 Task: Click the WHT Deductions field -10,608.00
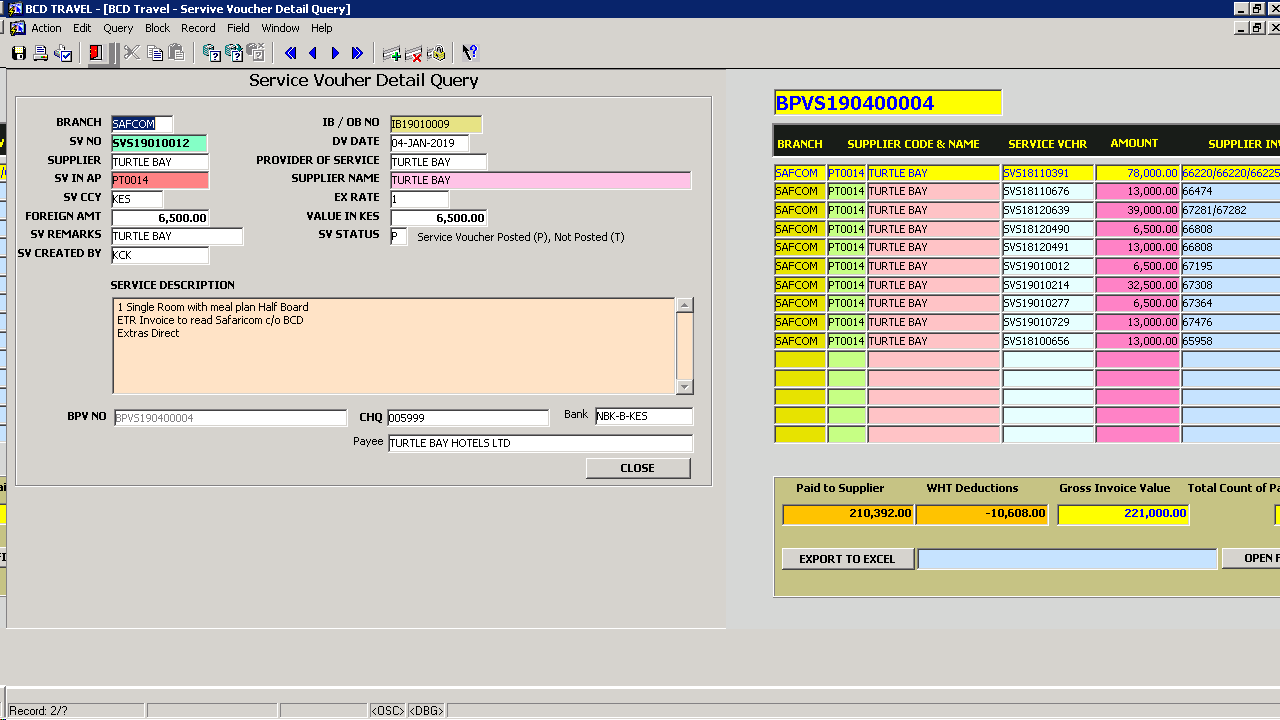coord(981,514)
